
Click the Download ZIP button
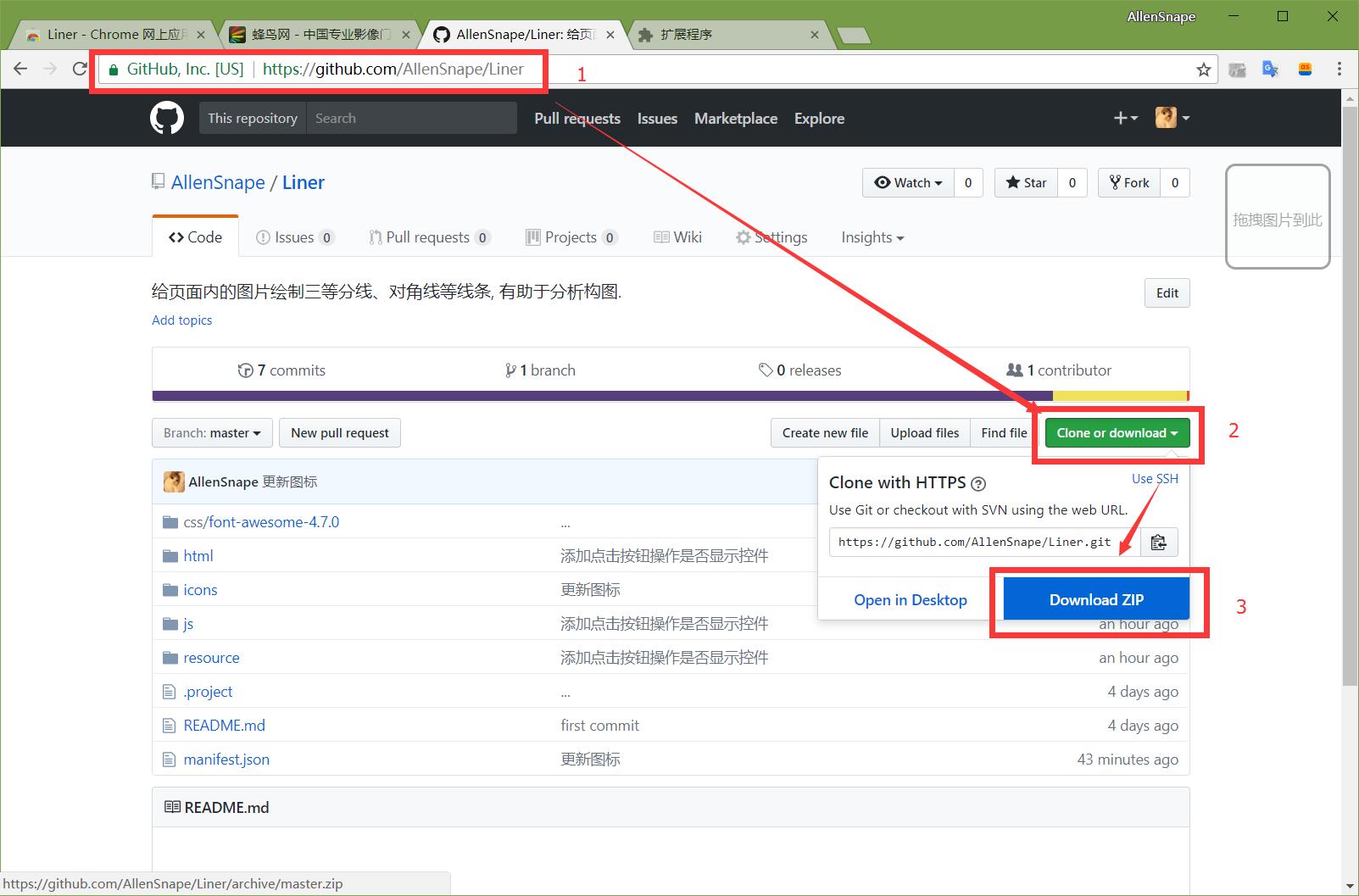pyautogui.click(x=1096, y=599)
